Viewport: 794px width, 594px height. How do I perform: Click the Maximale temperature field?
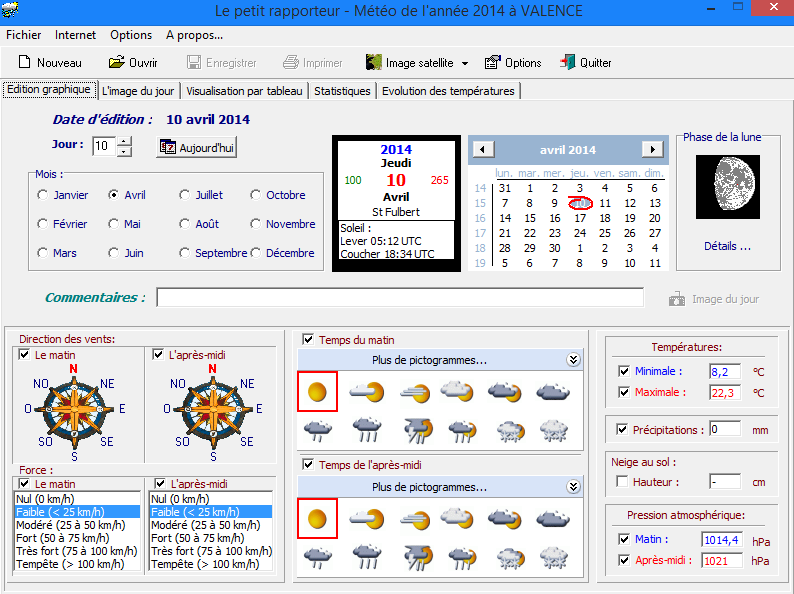725,392
